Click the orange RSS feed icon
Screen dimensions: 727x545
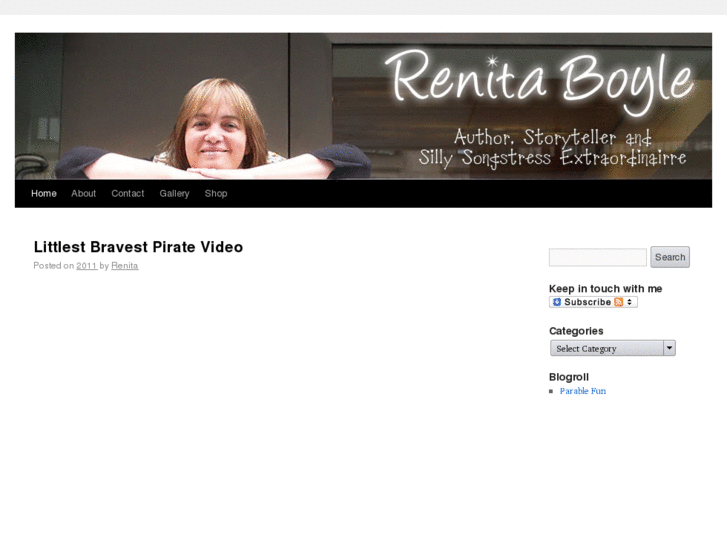pos(619,302)
